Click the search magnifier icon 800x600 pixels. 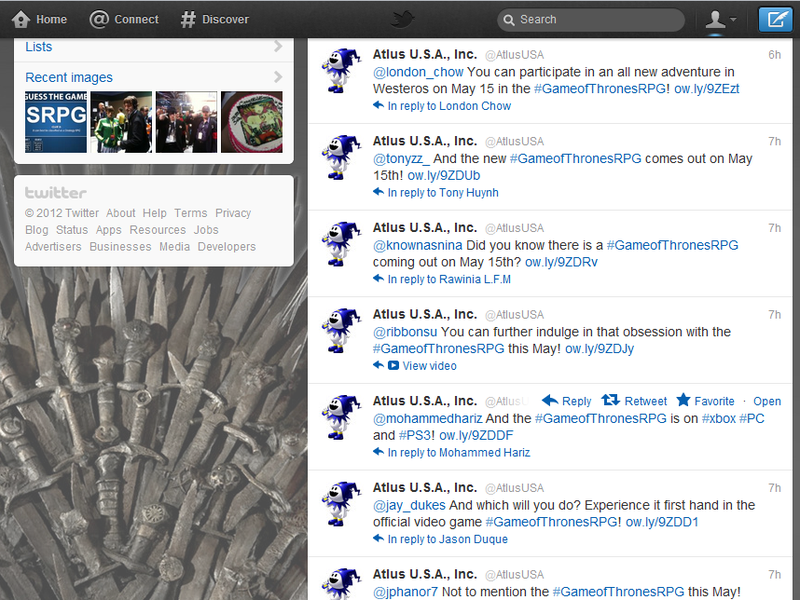[x=509, y=20]
